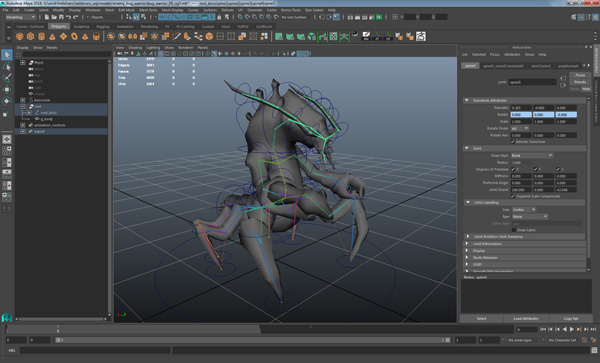600x363 pixels.
Task: Click the Save Scene icon
Action: click(61, 17)
